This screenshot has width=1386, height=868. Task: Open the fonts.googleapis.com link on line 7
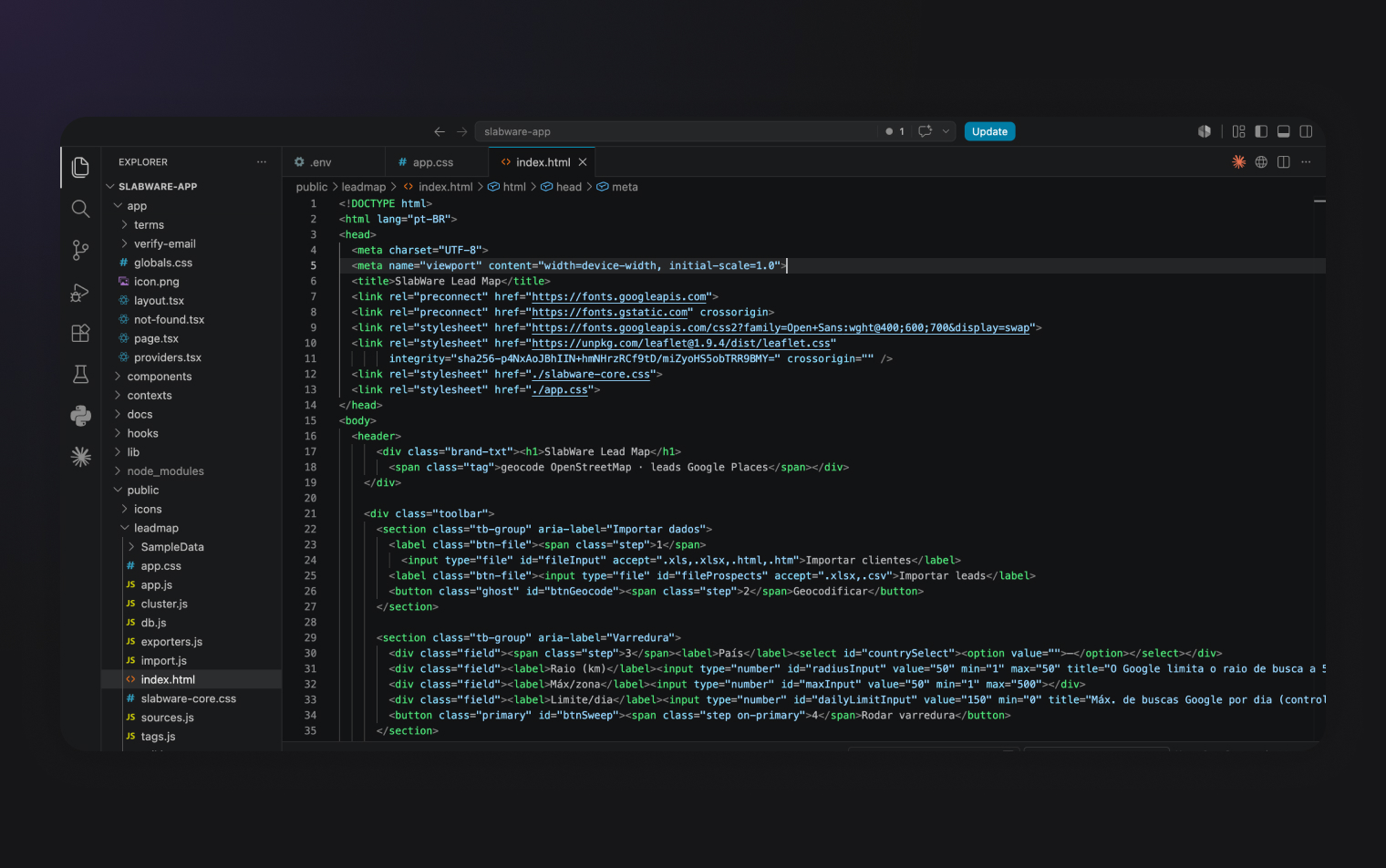[x=619, y=296]
